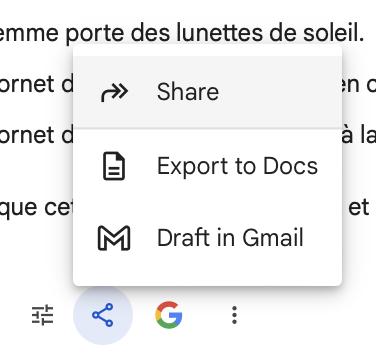Click the word "des" in the top sentence
Image resolution: width=376 pixels, height=360 pixels.
[x=151, y=33]
